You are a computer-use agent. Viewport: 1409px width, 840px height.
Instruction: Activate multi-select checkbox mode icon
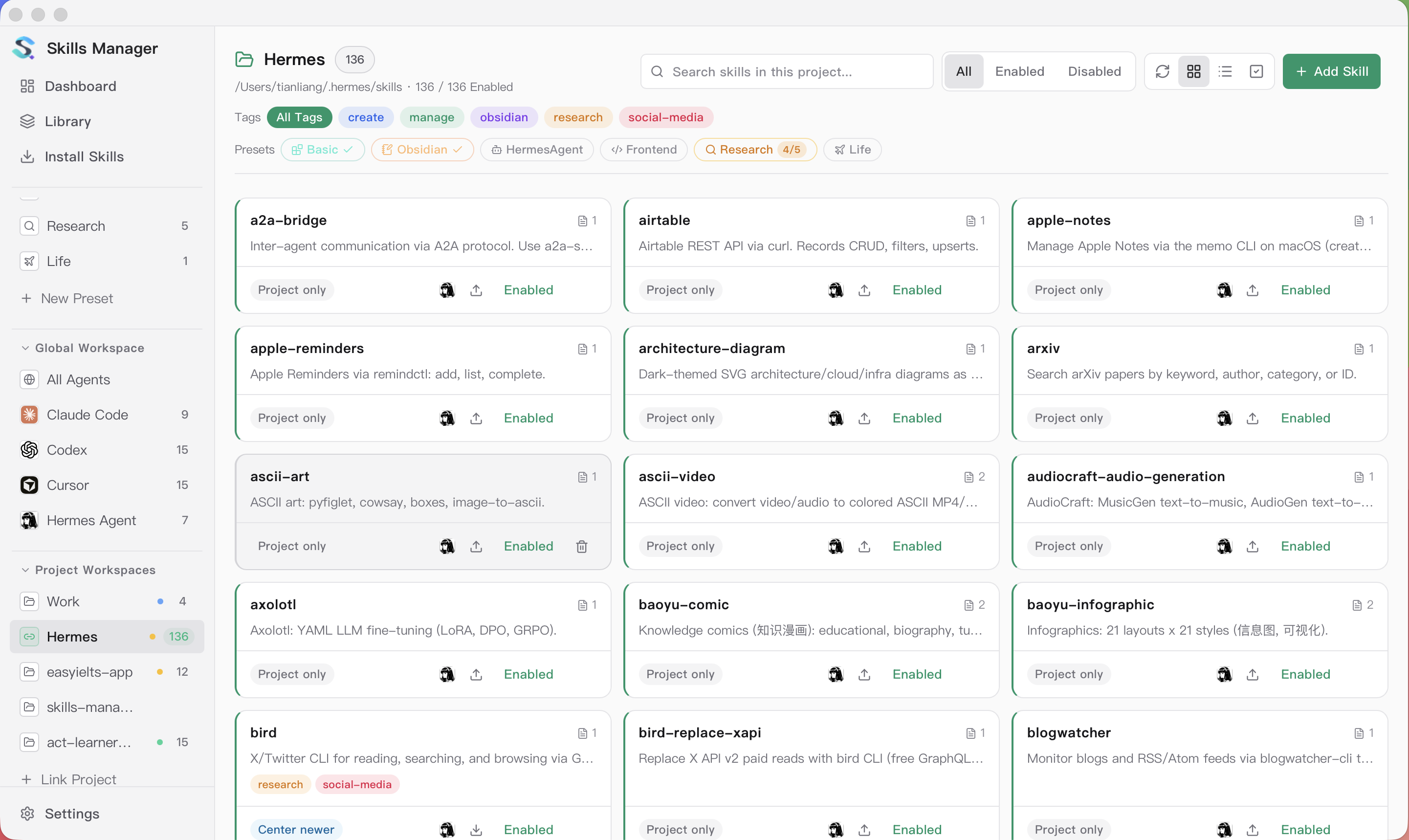(1256, 71)
